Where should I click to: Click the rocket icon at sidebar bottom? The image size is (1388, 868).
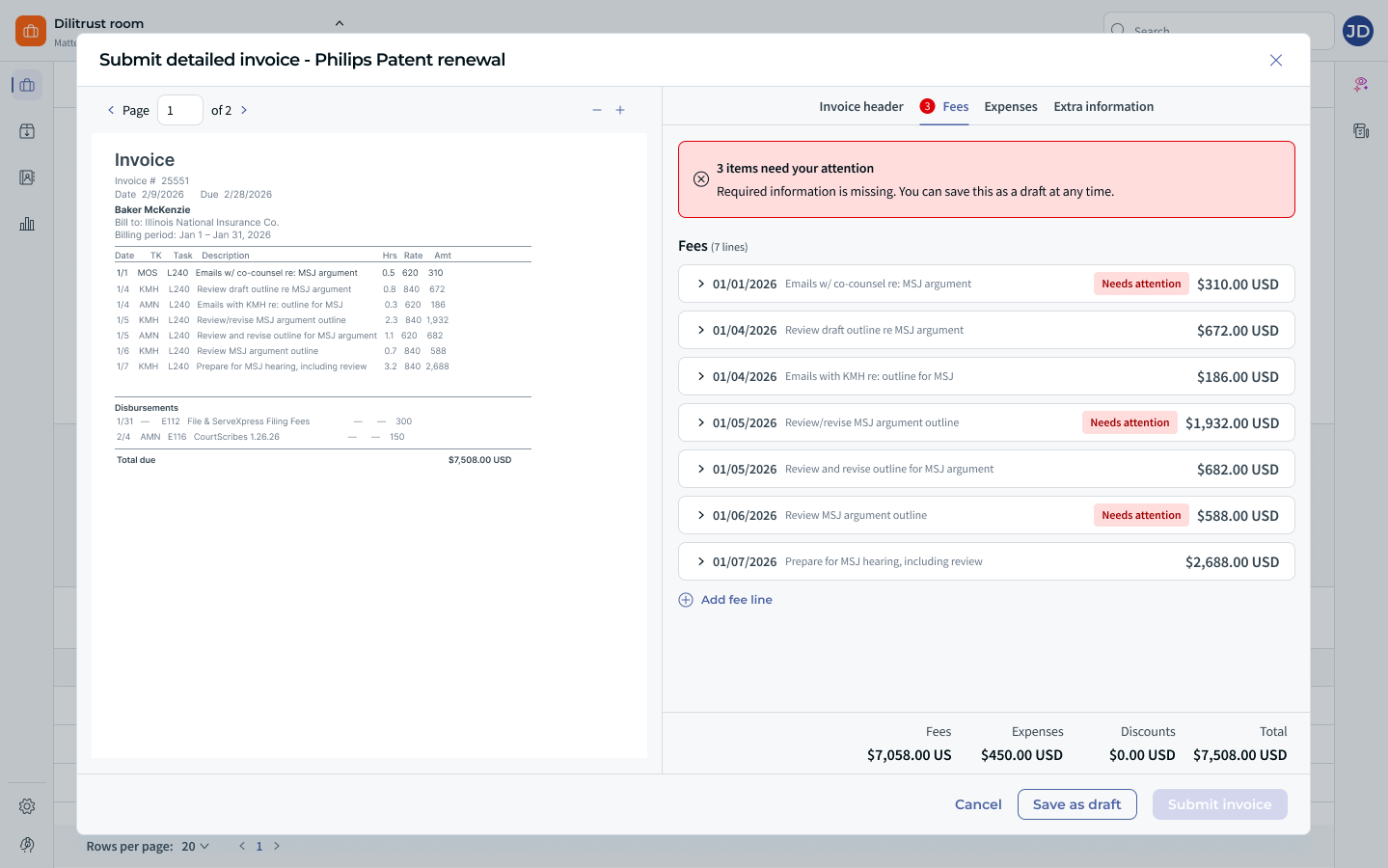27,845
